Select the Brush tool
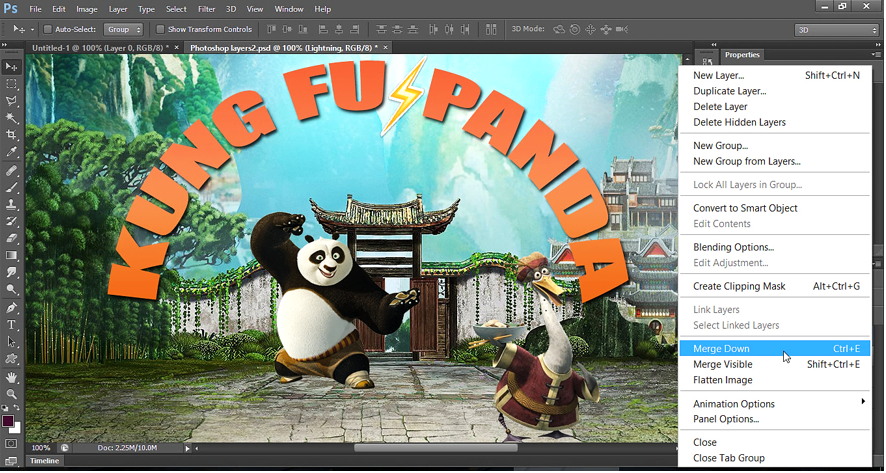Viewport: 886px width, 473px height. tap(11, 188)
